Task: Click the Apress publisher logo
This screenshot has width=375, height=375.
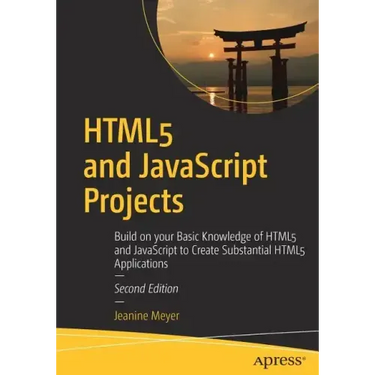Action: (x=279, y=360)
